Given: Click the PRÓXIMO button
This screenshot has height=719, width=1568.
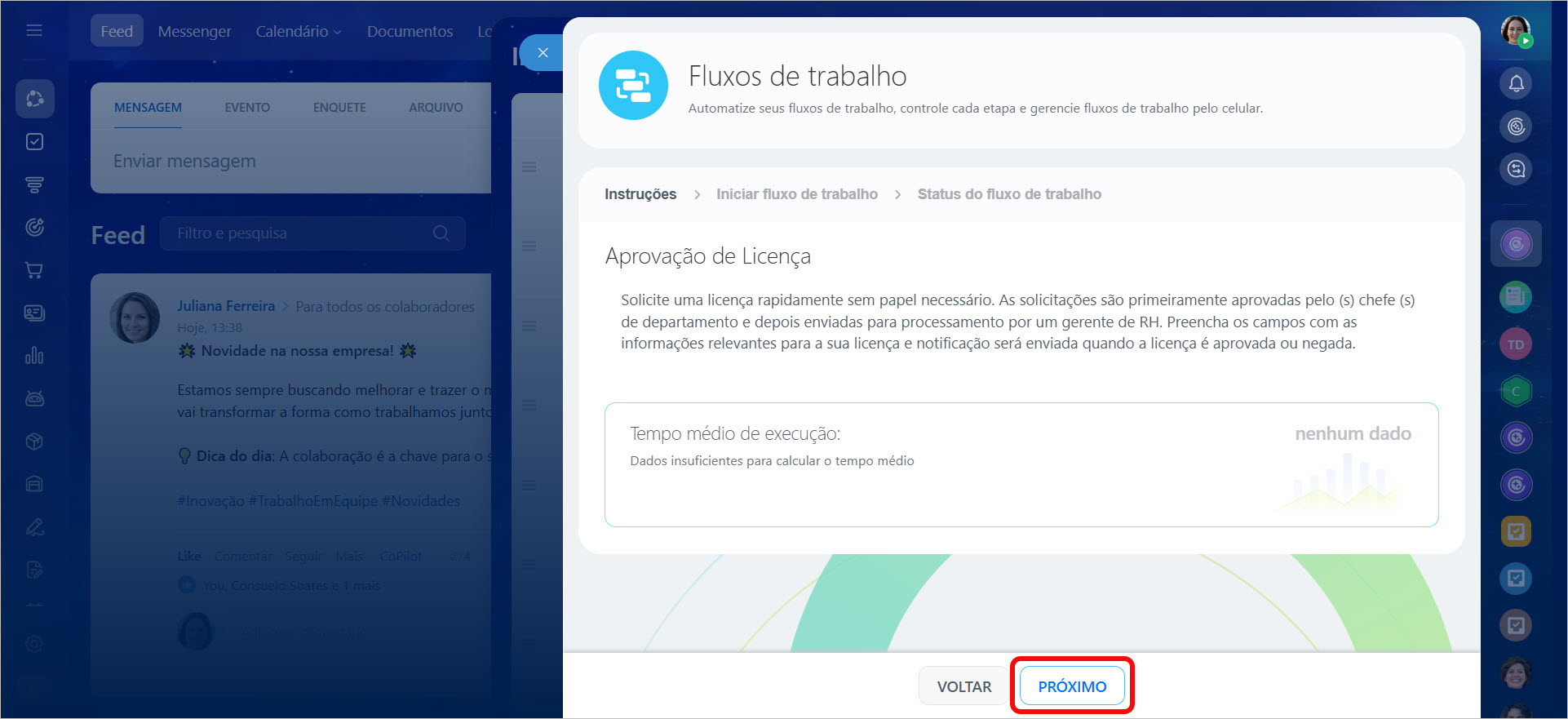Looking at the screenshot, I should pyautogui.click(x=1071, y=686).
